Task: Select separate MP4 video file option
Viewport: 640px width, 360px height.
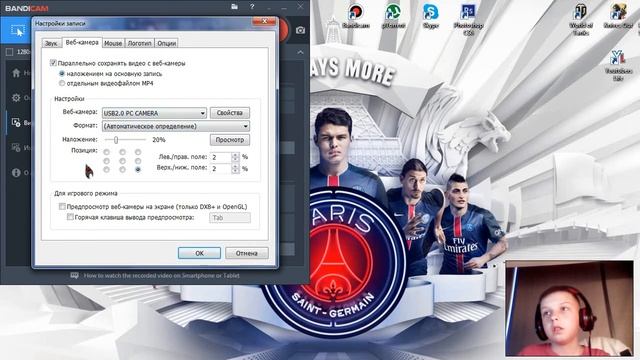Action: pos(62,83)
